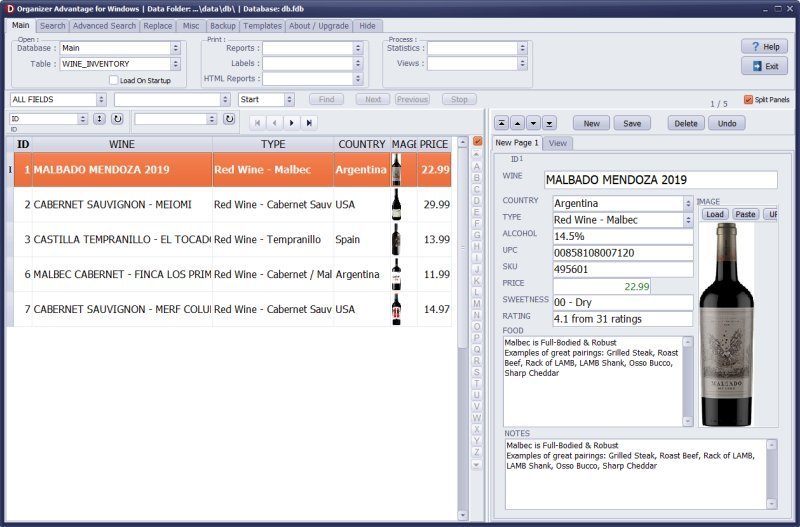This screenshot has height=527, width=800.
Task: Open the Replace tab
Action: pos(158,26)
